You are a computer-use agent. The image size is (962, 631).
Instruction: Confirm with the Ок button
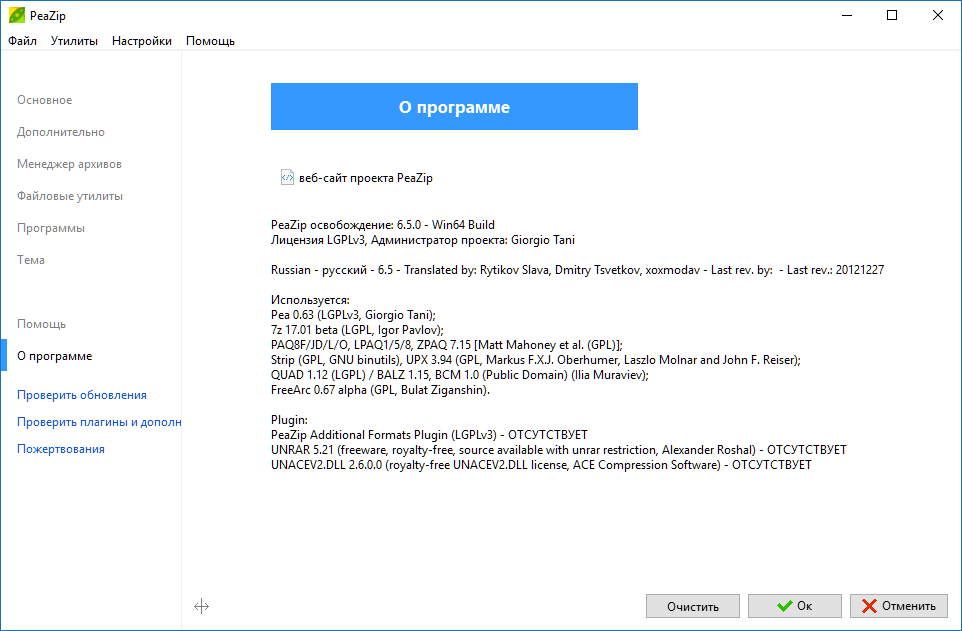pos(795,606)
